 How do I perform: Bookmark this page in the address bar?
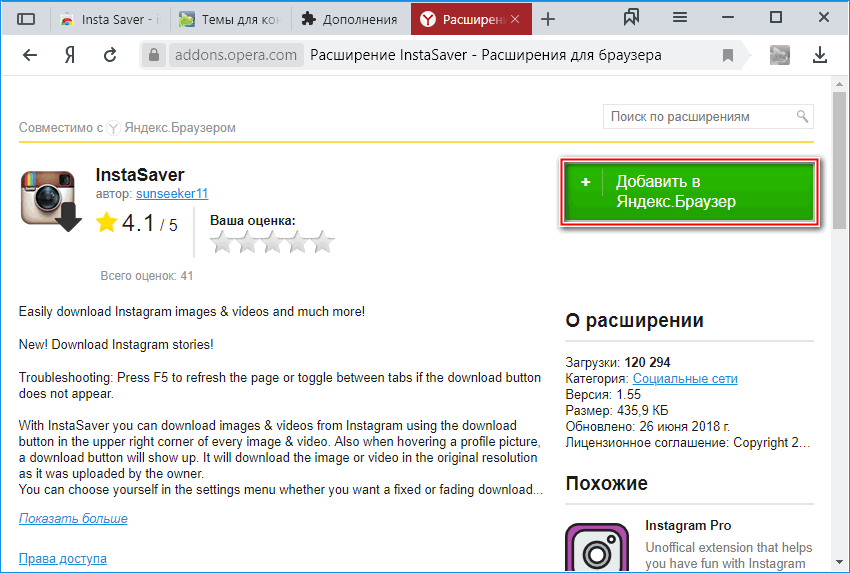728,55
